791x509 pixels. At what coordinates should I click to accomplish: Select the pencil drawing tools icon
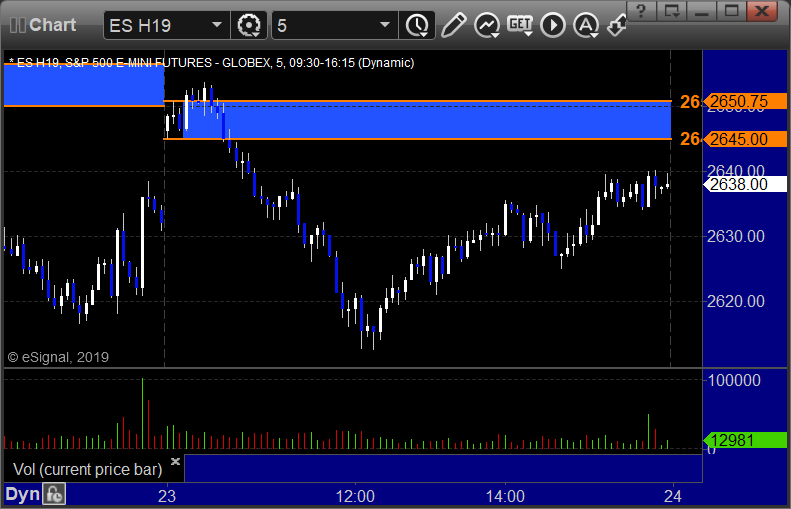pos(453,25)
